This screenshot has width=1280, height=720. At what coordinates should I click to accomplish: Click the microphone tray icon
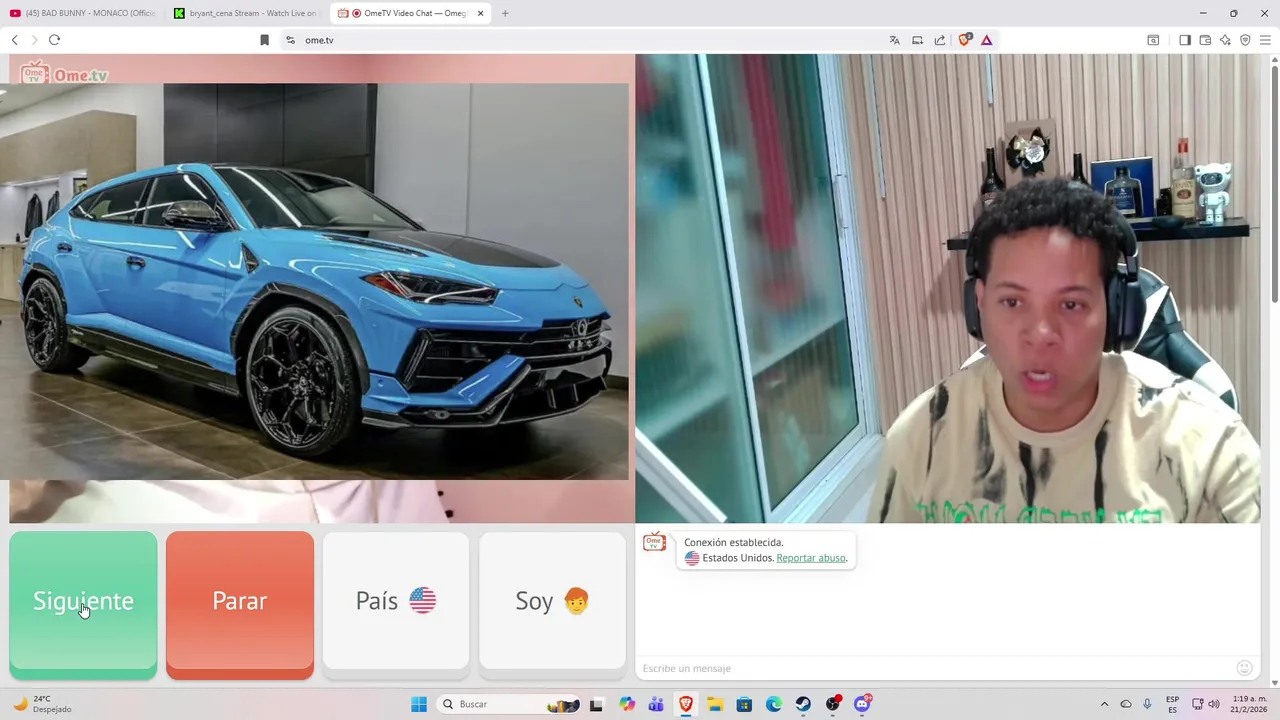click(x=1147, y=704)
